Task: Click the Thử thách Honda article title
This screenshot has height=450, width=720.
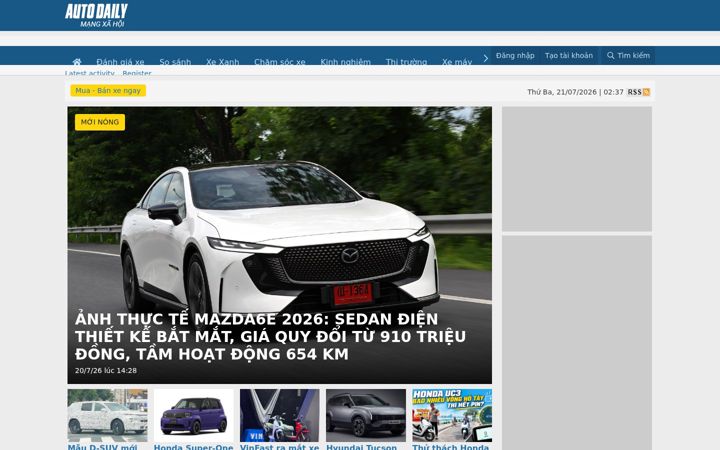Action: tap(450, 447)
